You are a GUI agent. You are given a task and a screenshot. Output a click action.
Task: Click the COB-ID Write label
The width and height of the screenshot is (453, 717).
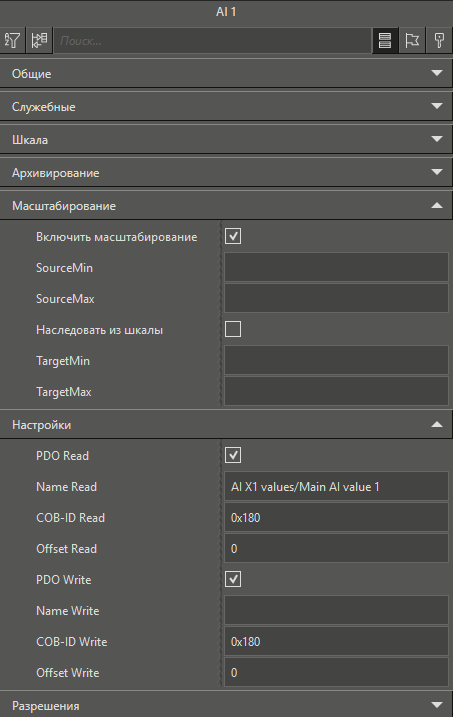tap(72, 642)
